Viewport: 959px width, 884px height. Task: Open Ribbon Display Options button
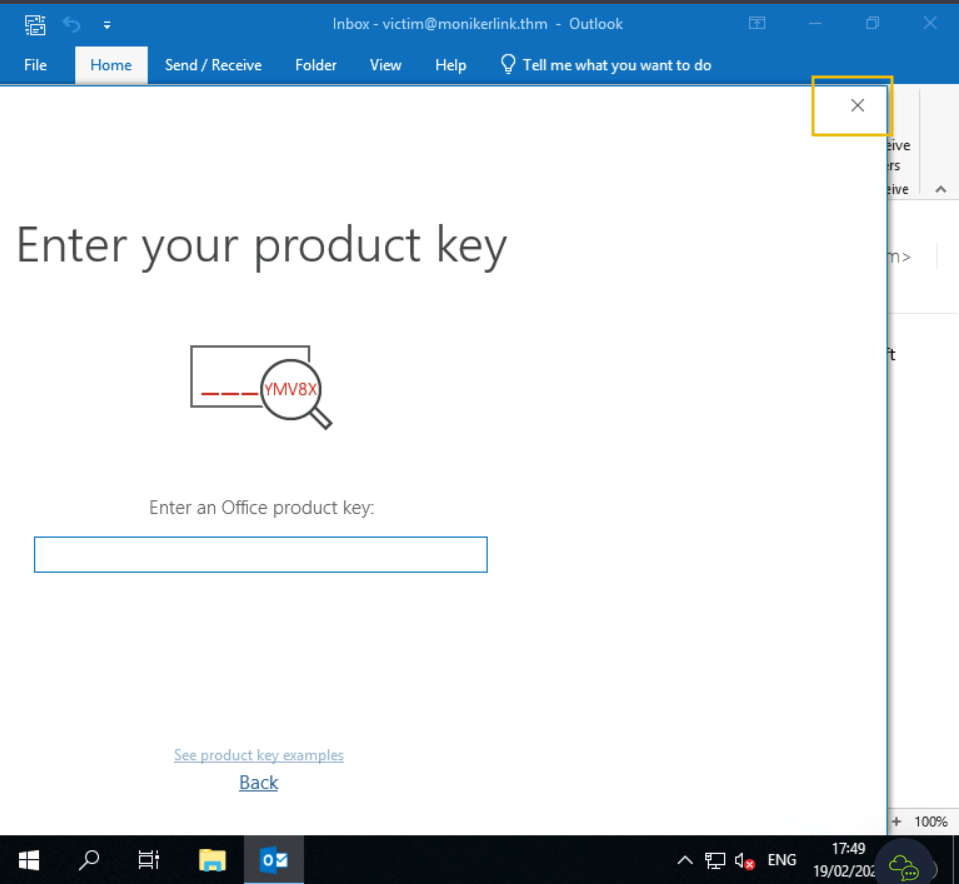tap(757, 23)
